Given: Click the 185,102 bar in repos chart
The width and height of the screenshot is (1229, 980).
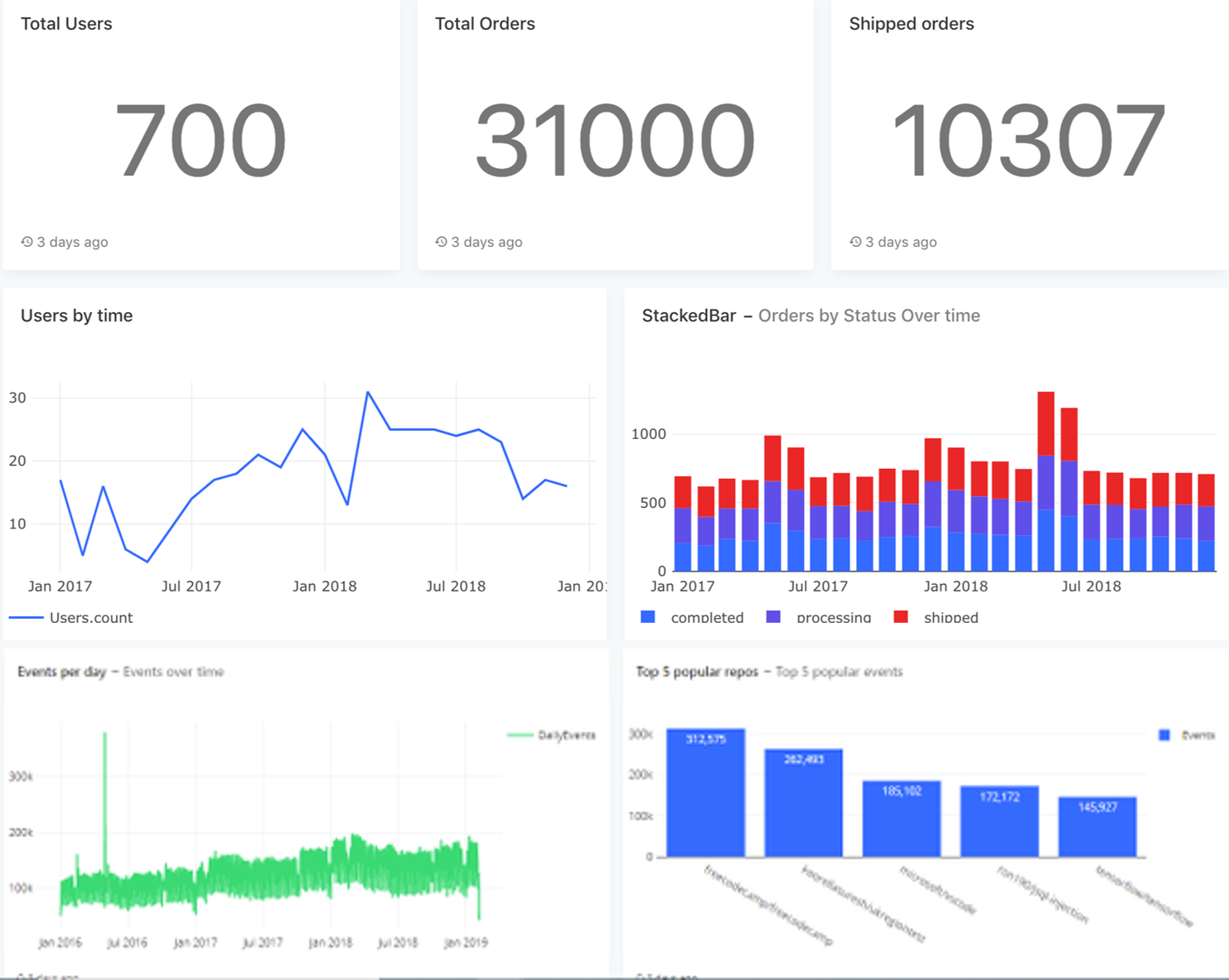Looking at the screenshot, I should tap(902, 820).
